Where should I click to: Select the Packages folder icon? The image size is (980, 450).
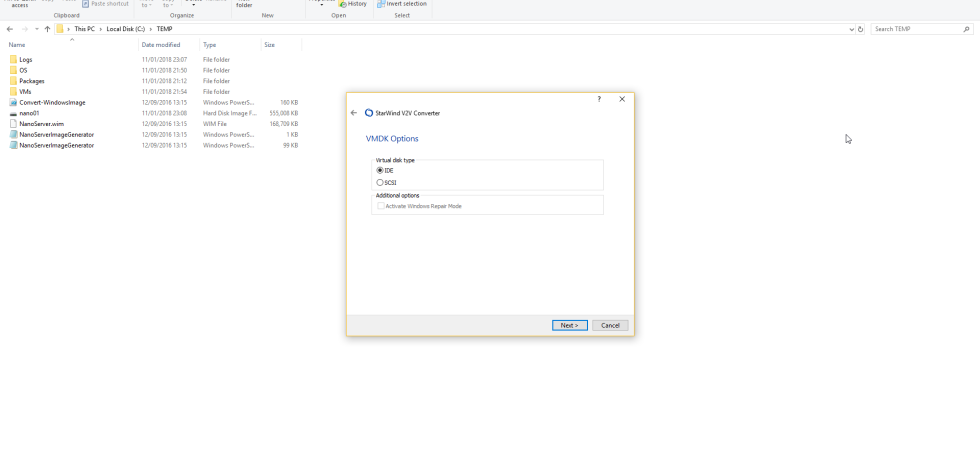(x=13, y=81)
